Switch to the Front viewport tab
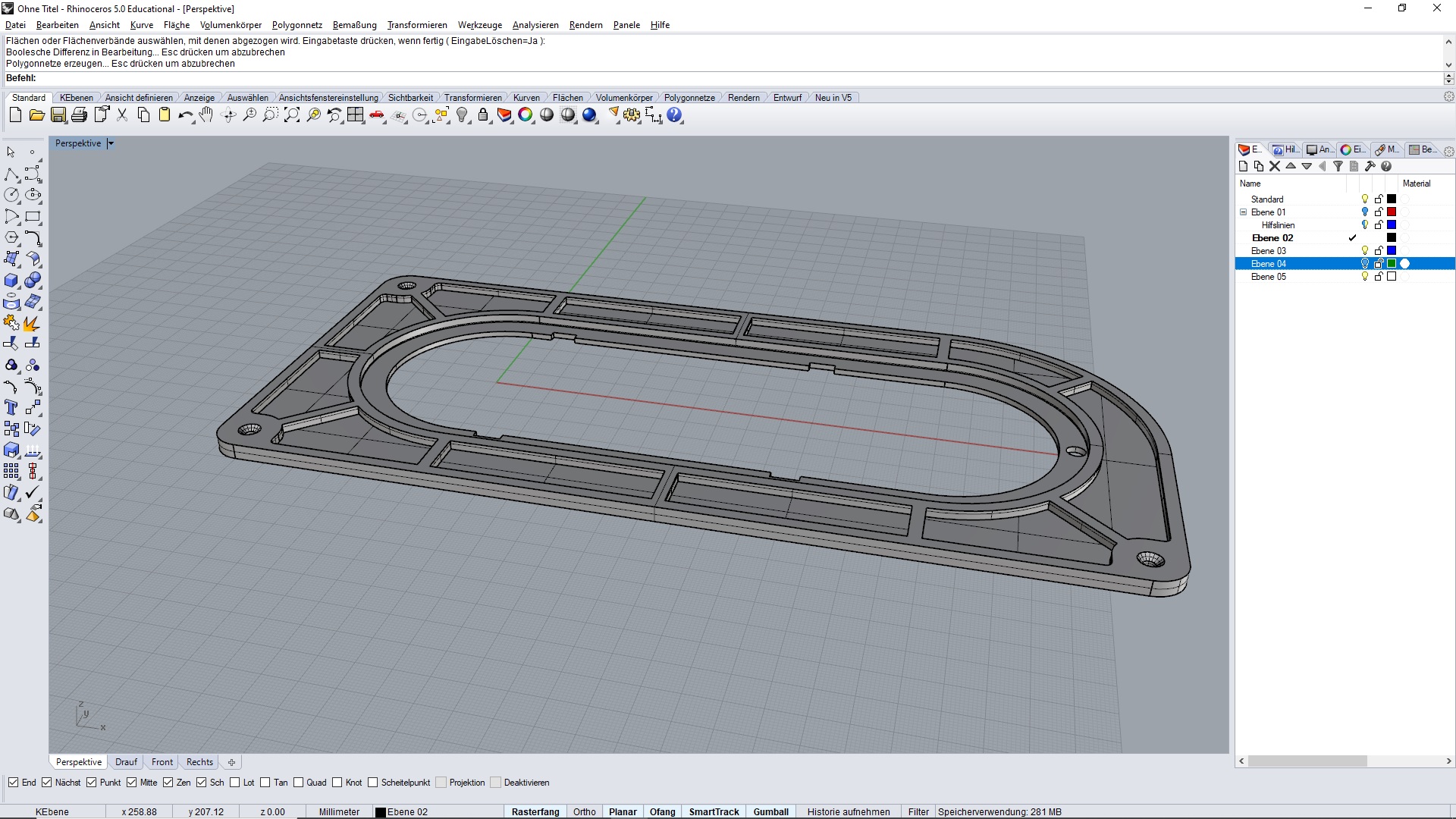The image size is (1456, 819). pyautogui.click(x=162, y=762)
